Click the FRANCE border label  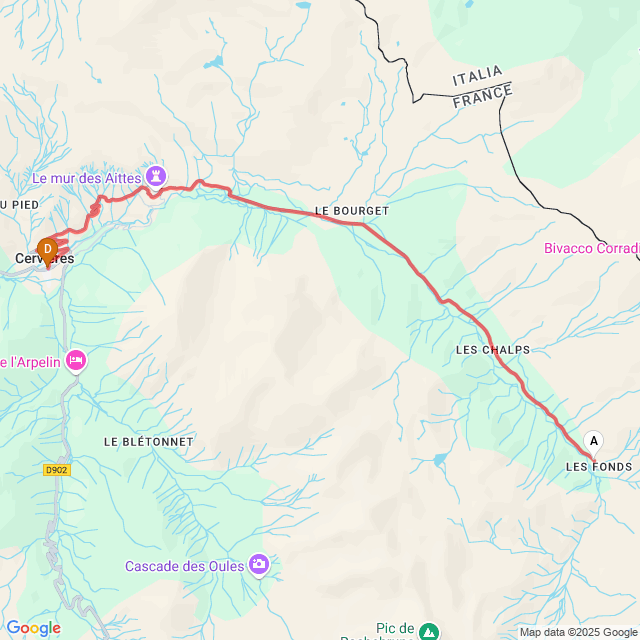482,96
